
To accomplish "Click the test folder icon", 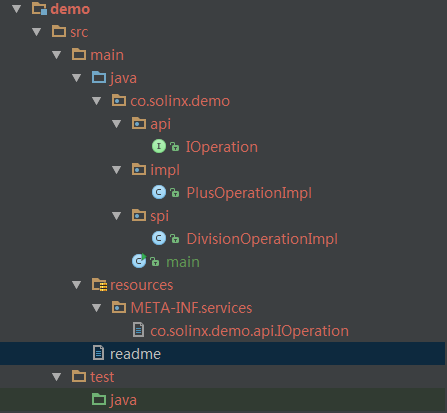I will click(79, 376).
